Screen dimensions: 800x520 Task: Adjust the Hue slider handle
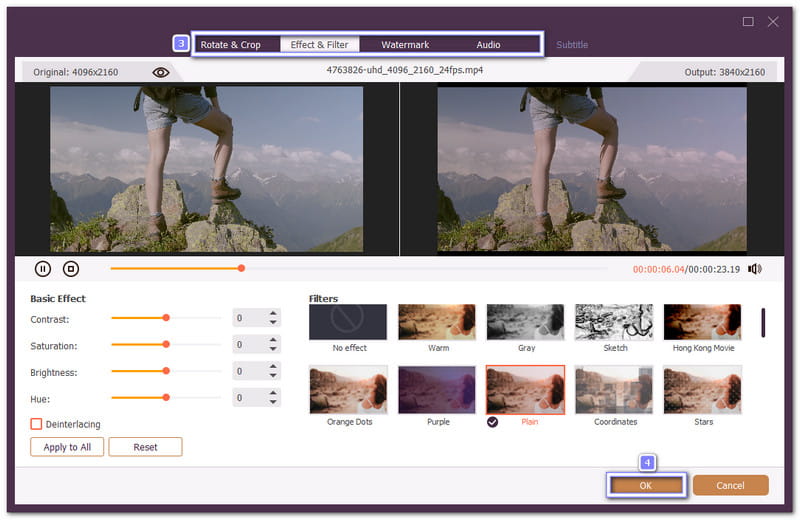click(166, 398)
